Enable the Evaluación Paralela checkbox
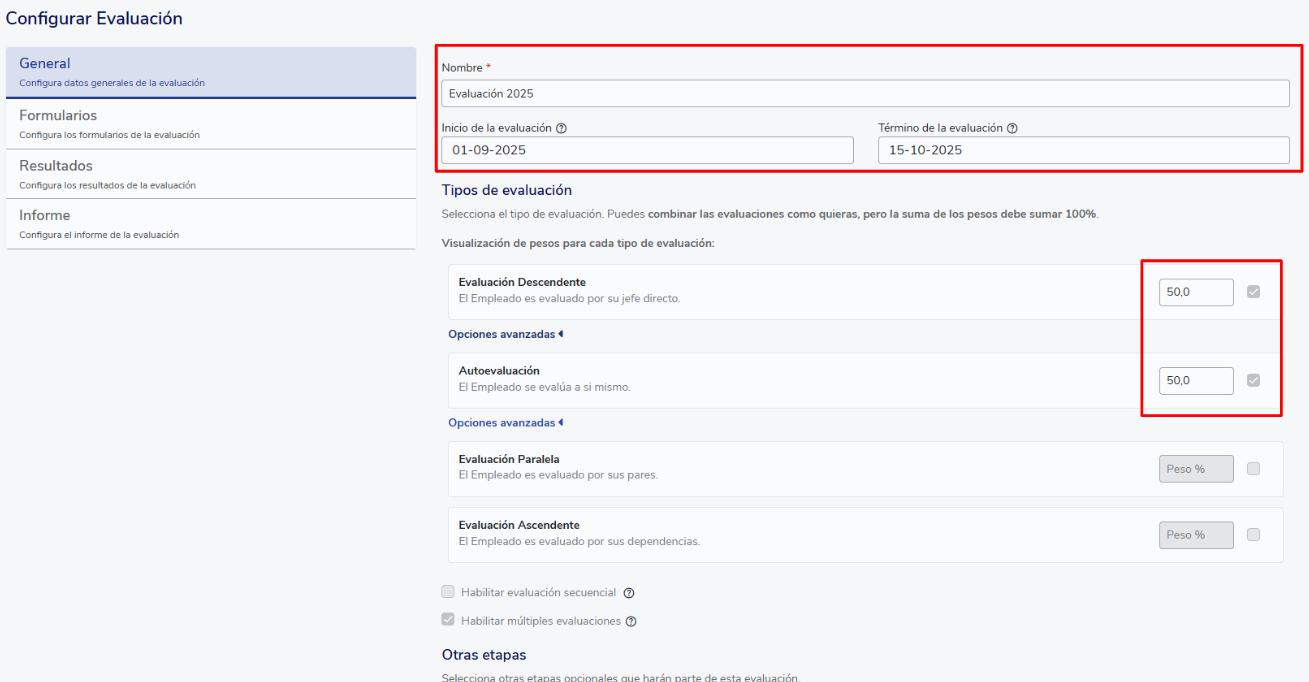 1253,468
